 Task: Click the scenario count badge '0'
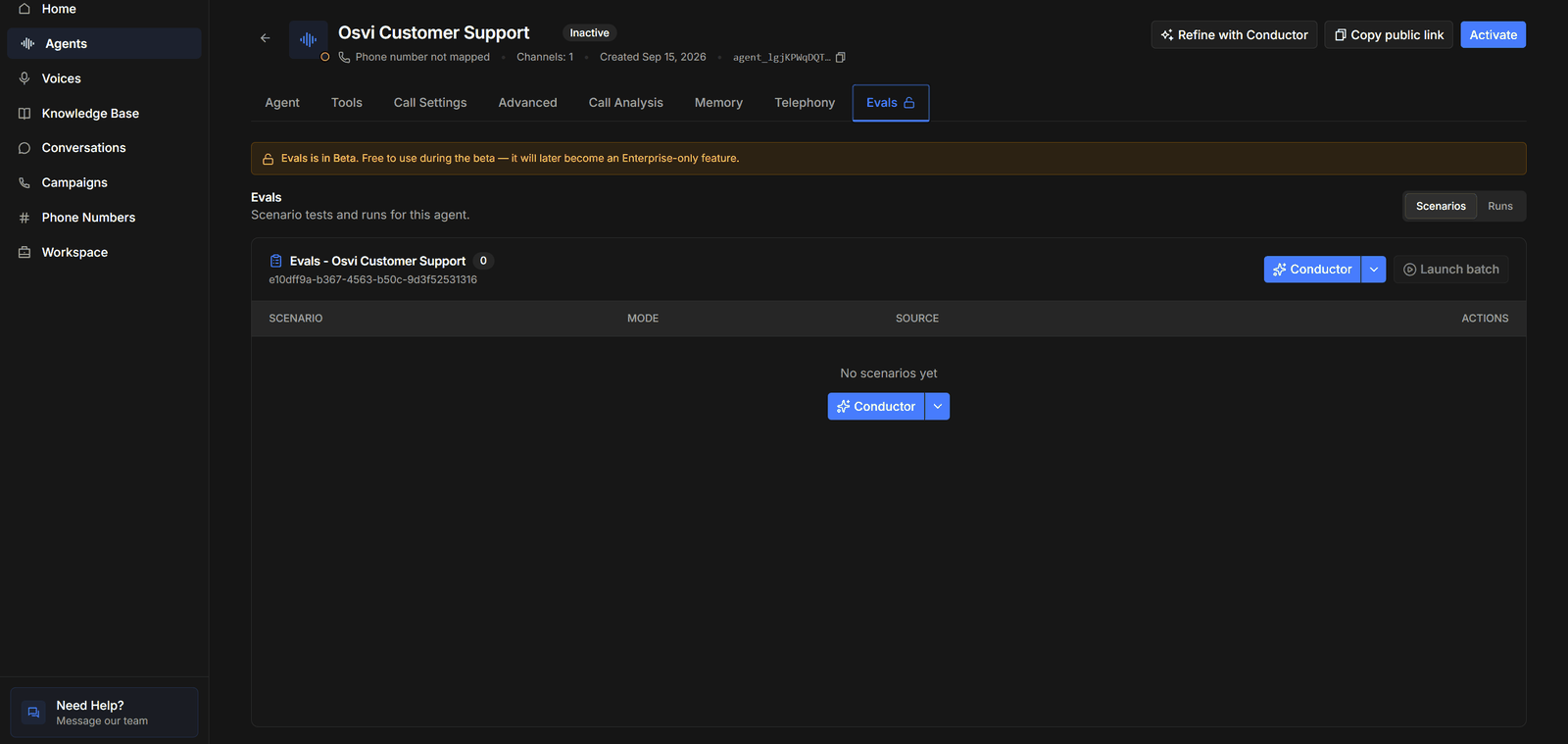pyautogui.click(x=483, y=261)
